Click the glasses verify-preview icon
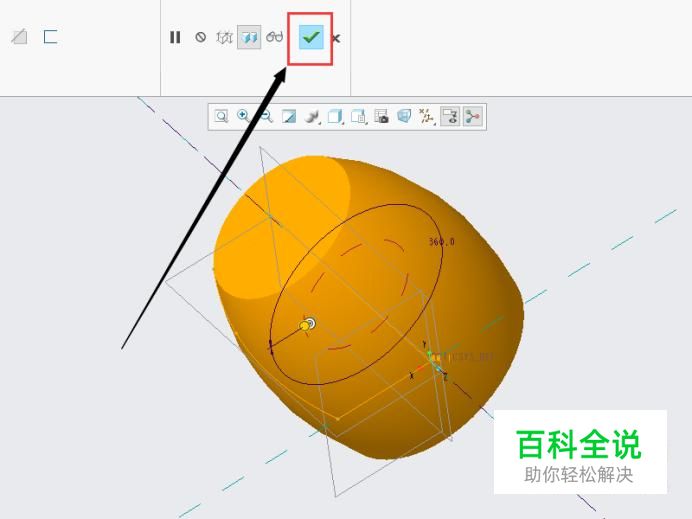The image size is (692, 519). click(274, 37)
